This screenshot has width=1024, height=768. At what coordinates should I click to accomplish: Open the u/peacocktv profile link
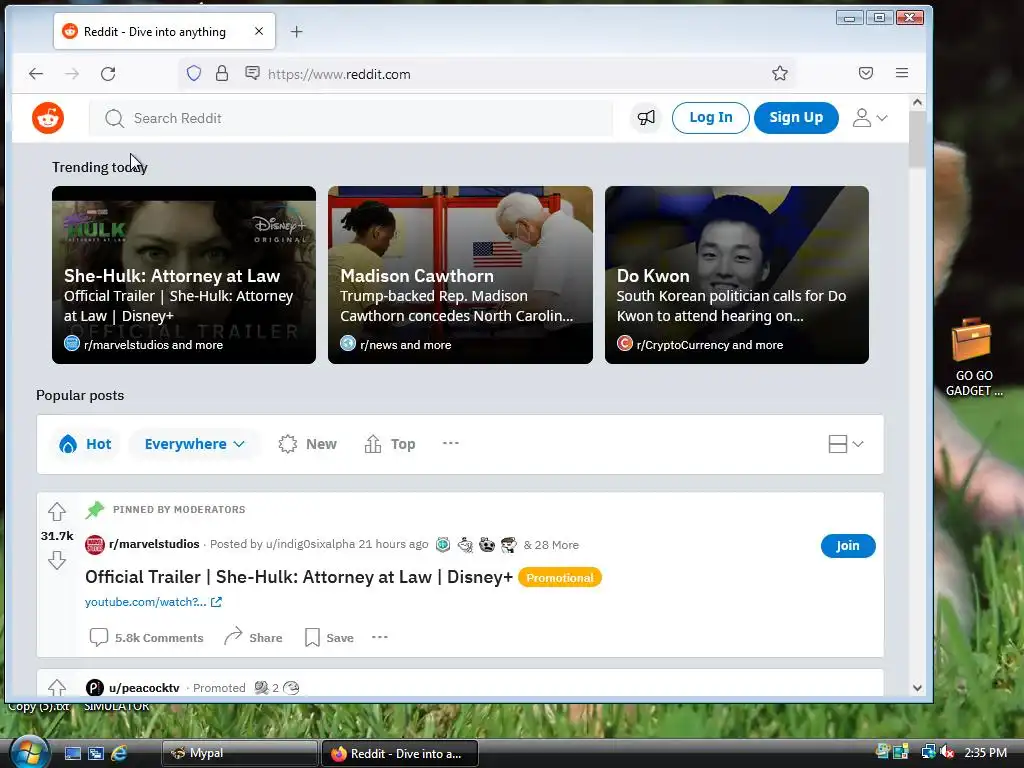[x=144, y=688]
